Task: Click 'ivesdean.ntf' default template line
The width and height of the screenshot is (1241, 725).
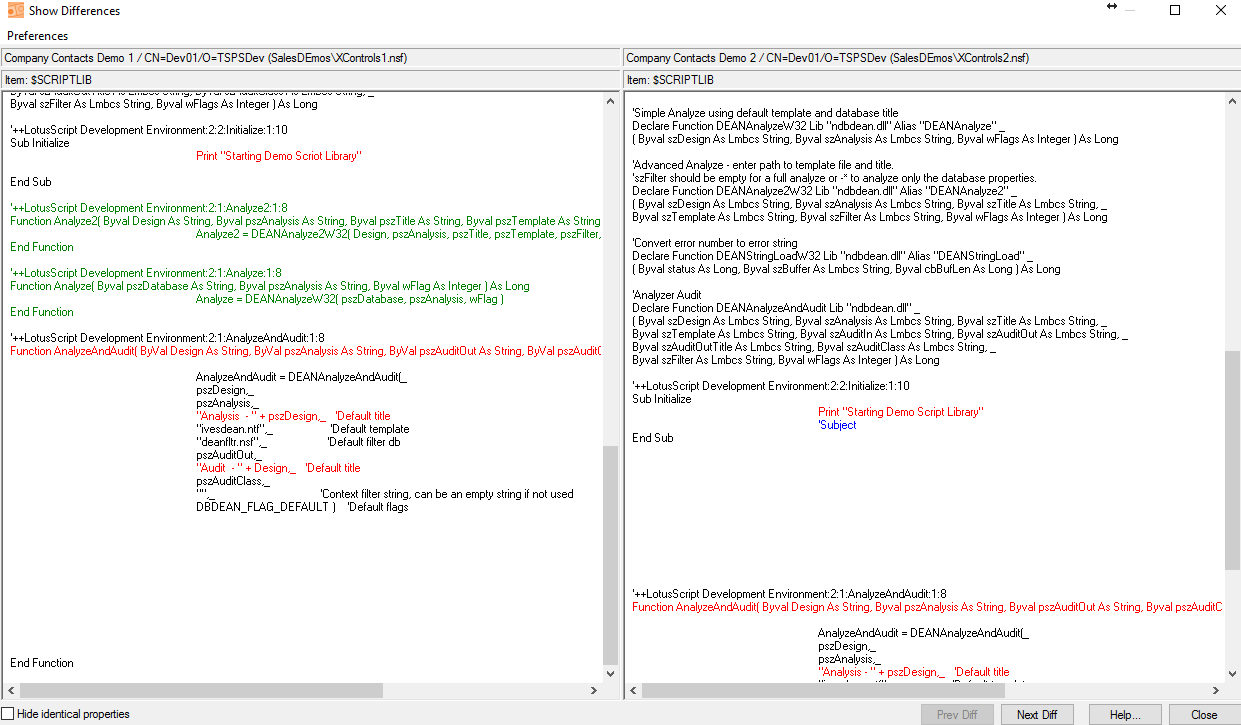Action: pos(302,429)
